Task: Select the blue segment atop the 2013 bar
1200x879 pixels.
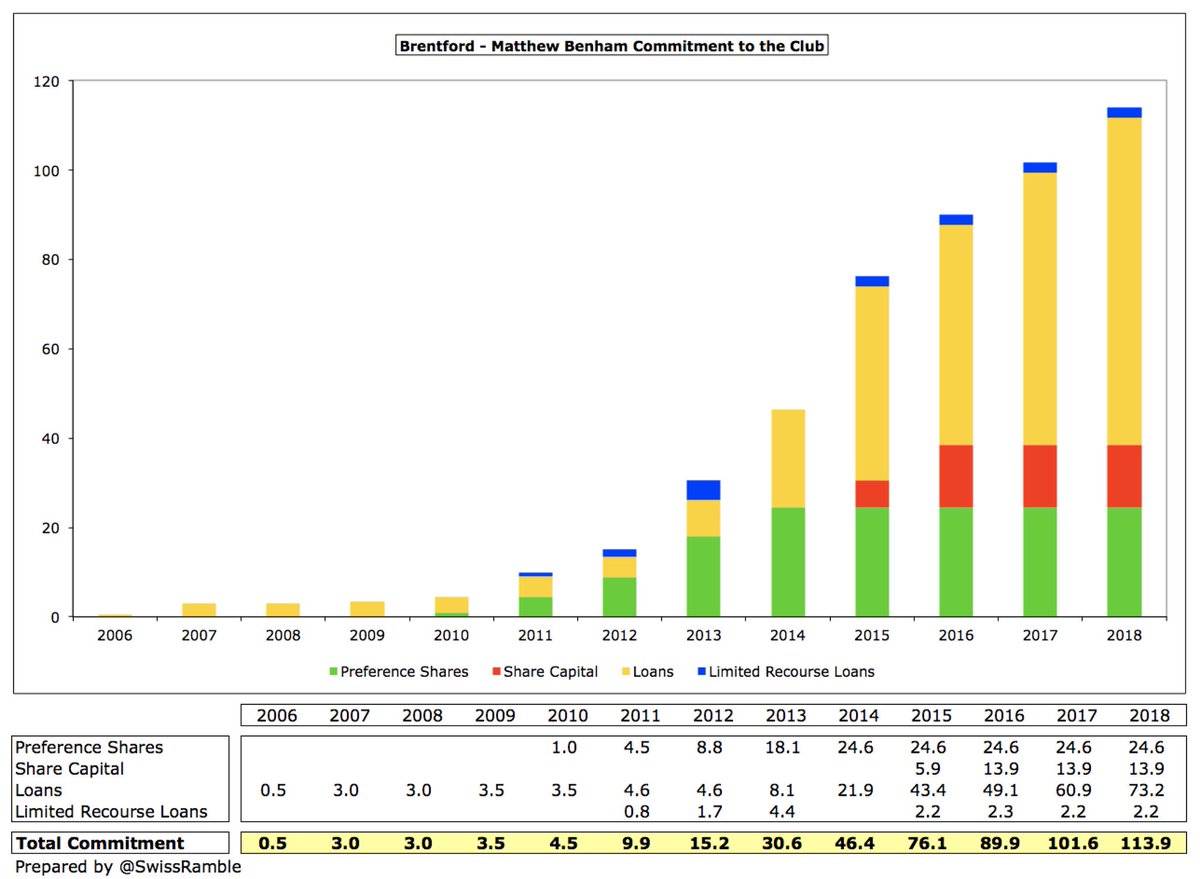Action: 703,490
